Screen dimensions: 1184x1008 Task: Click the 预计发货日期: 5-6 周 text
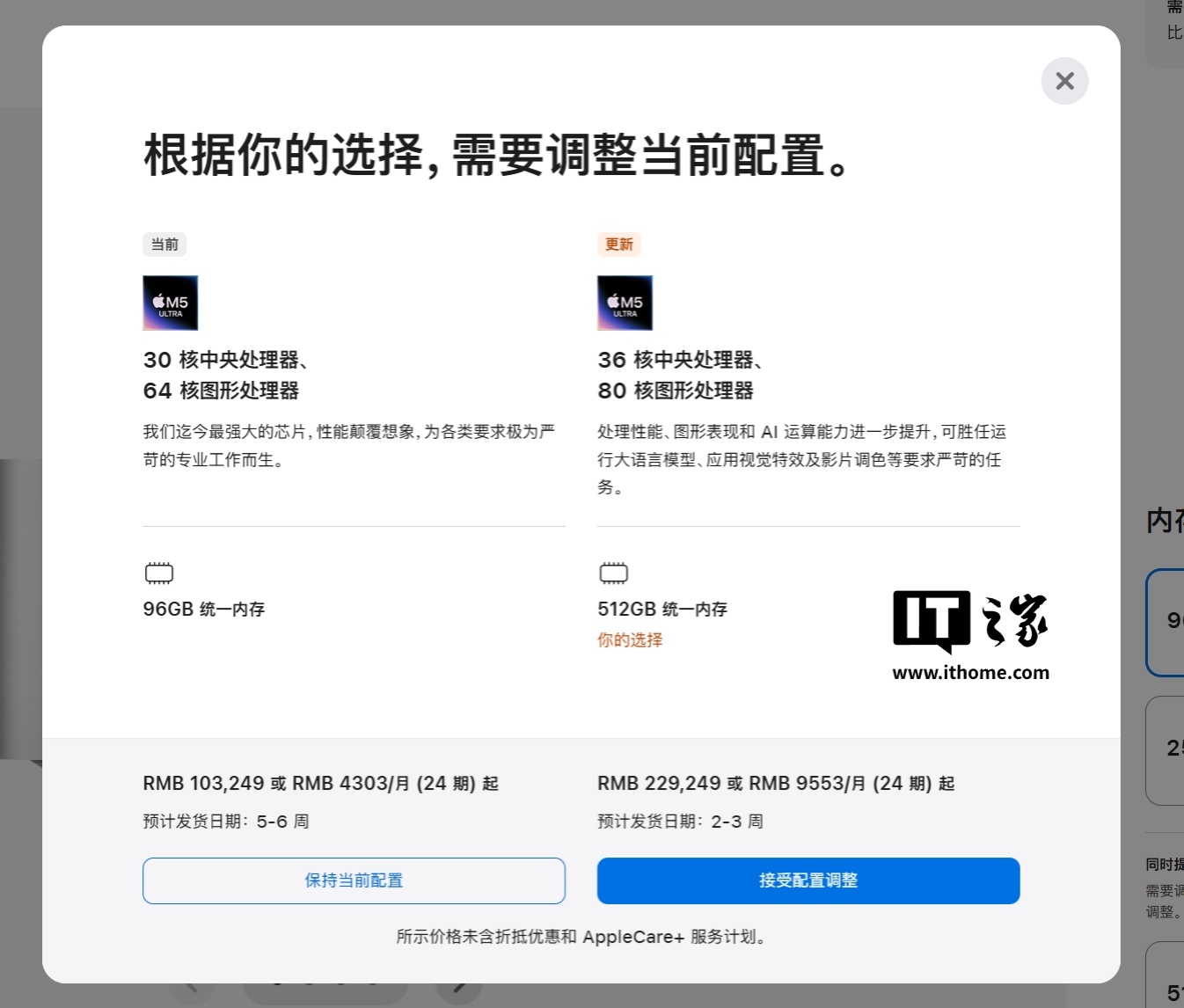pyautogui.click(x=226, y=822)
